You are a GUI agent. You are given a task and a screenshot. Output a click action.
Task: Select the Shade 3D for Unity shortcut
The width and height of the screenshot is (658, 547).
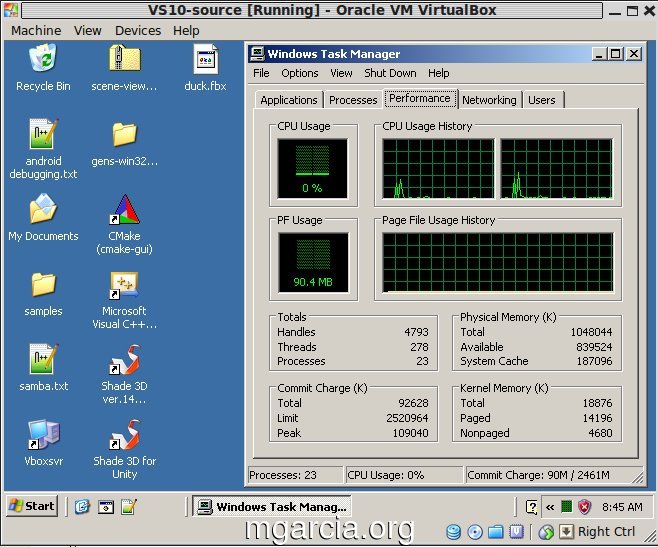coord(125,434)
